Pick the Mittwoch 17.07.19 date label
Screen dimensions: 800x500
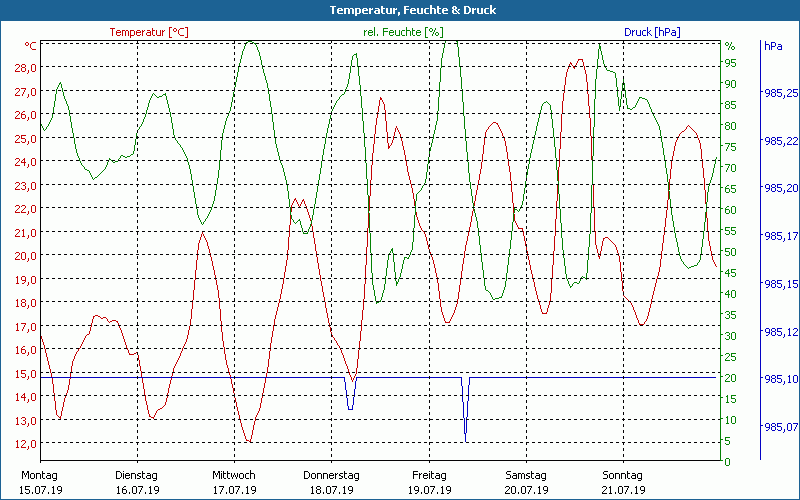point(234,482)
